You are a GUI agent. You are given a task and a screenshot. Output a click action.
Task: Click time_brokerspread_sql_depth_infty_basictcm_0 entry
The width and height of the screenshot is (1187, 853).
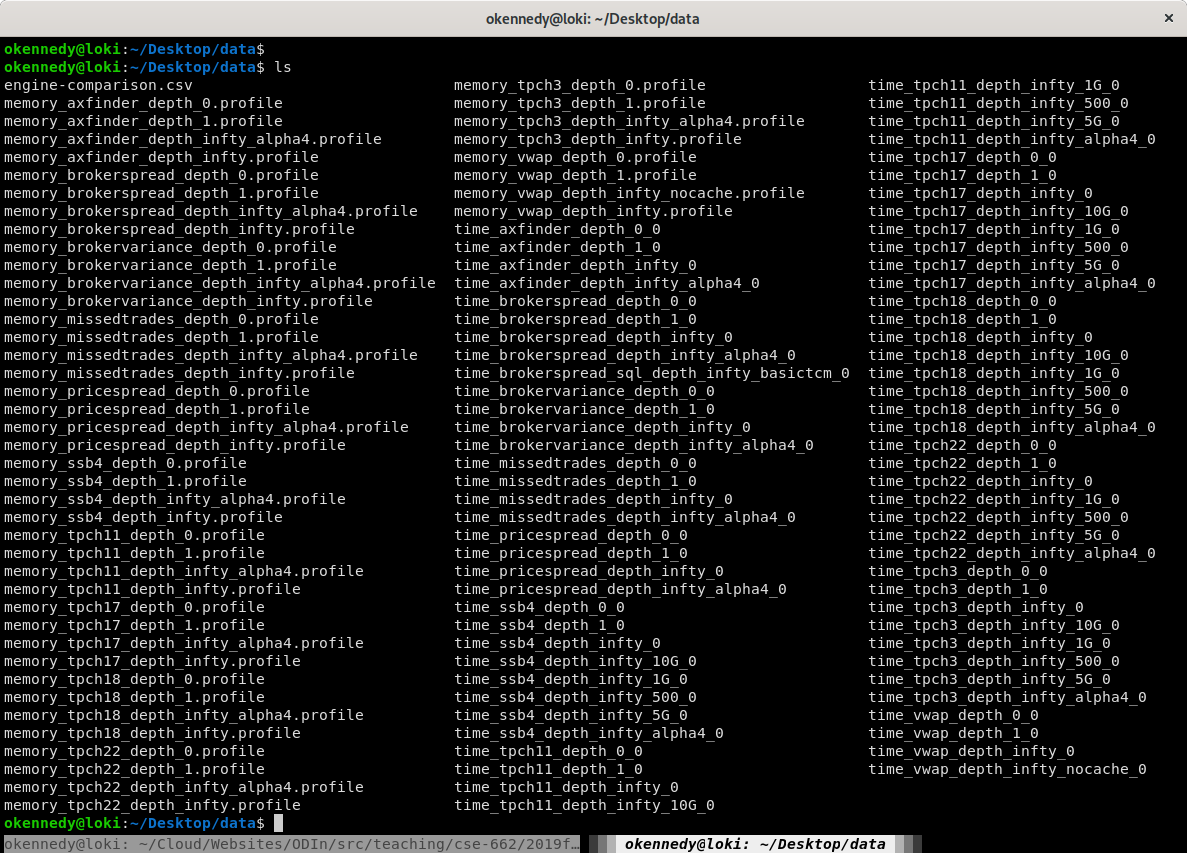point(651,373)
